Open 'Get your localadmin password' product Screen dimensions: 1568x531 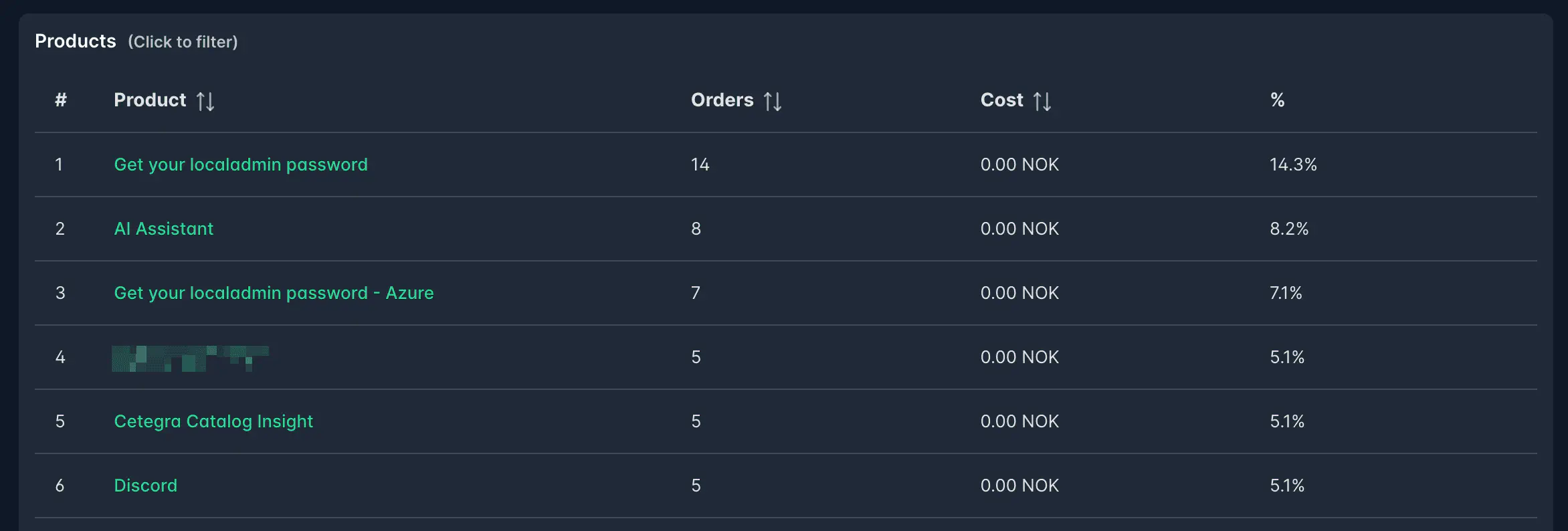pyautogui.click(x=241, y=164)
